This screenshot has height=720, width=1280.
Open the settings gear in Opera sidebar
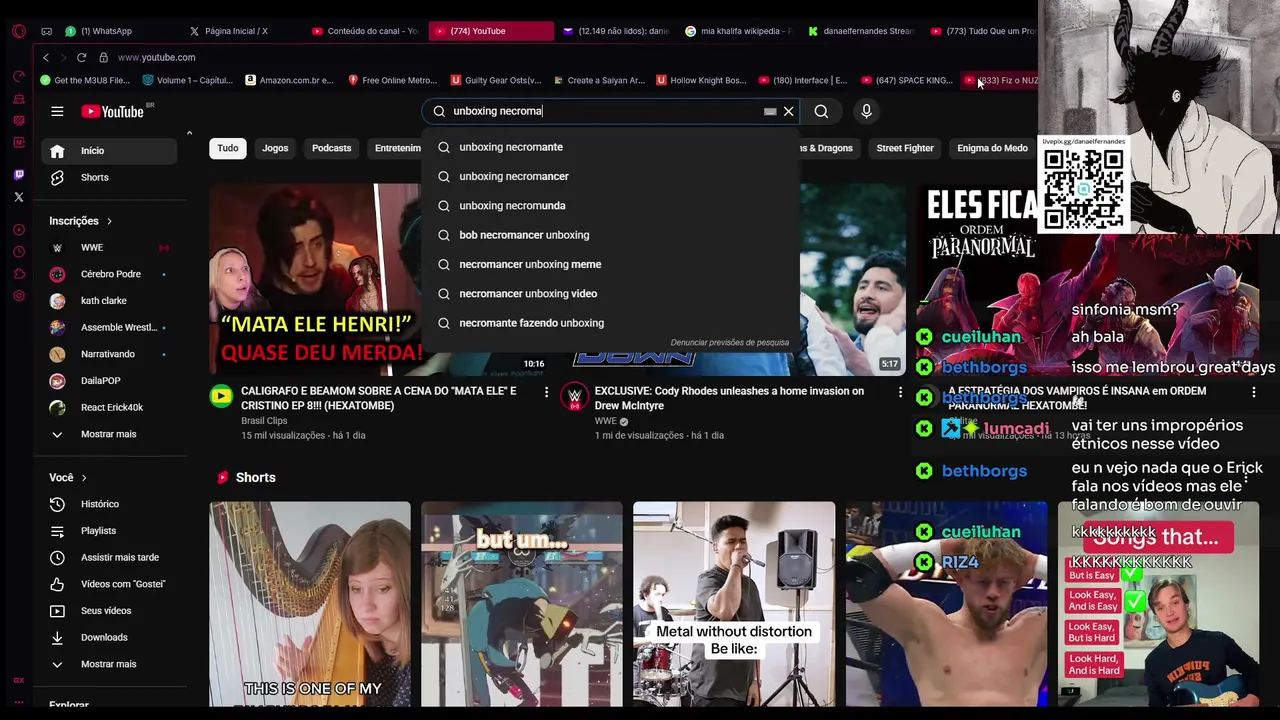point(19,296)
